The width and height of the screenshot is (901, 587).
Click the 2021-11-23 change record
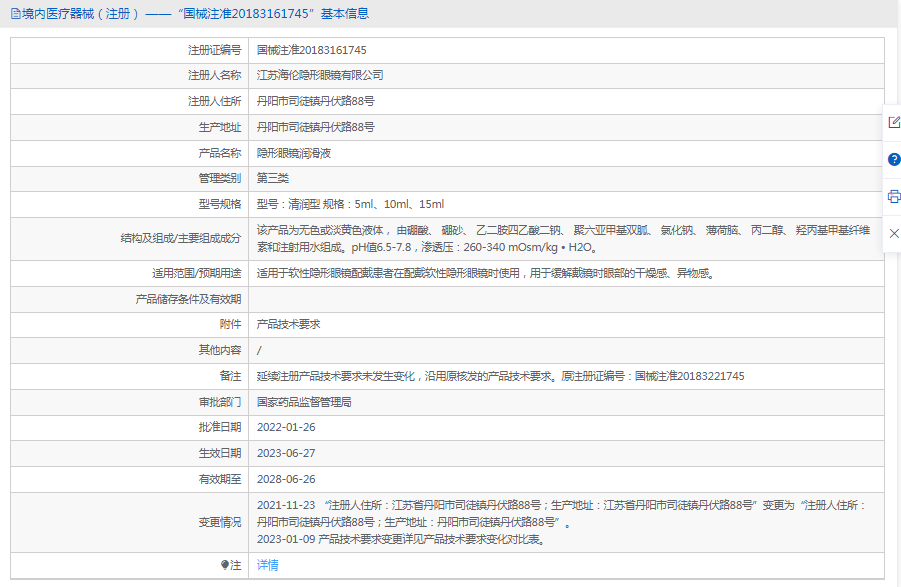click(561, 513)
